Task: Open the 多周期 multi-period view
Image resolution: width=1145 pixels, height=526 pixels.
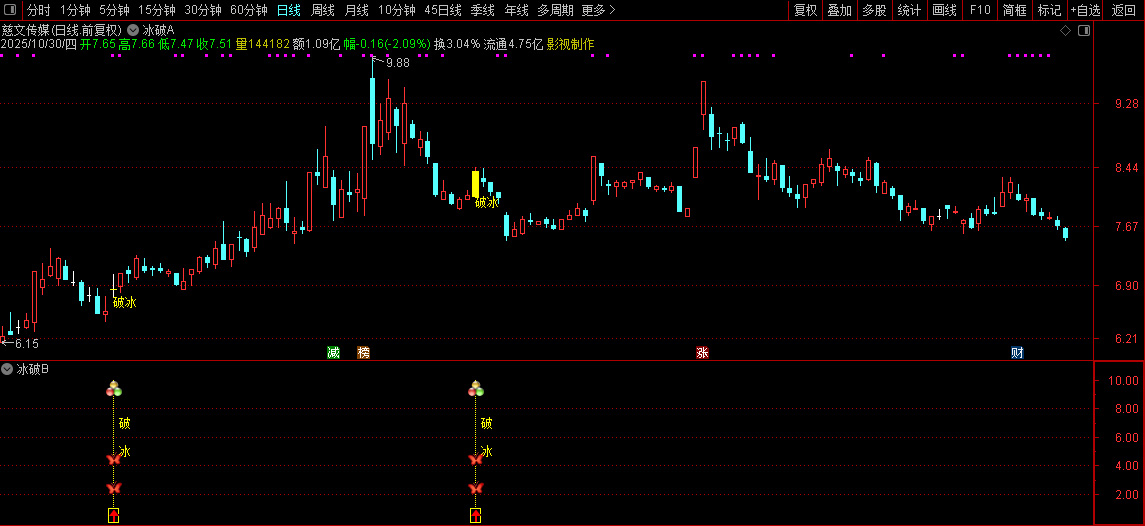Action: 556,10
